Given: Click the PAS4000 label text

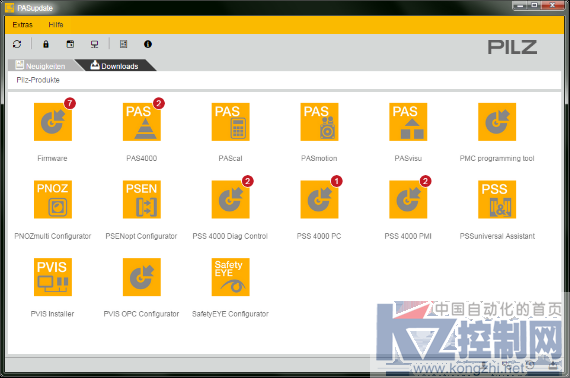Looking at the screenshot, I should tap(142, 158).
